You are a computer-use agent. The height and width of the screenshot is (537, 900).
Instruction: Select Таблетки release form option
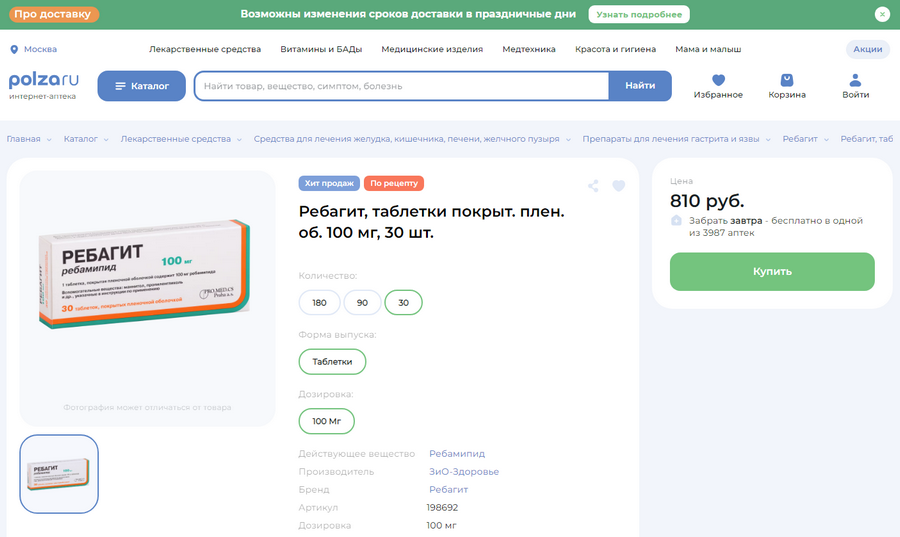point(332,361)
